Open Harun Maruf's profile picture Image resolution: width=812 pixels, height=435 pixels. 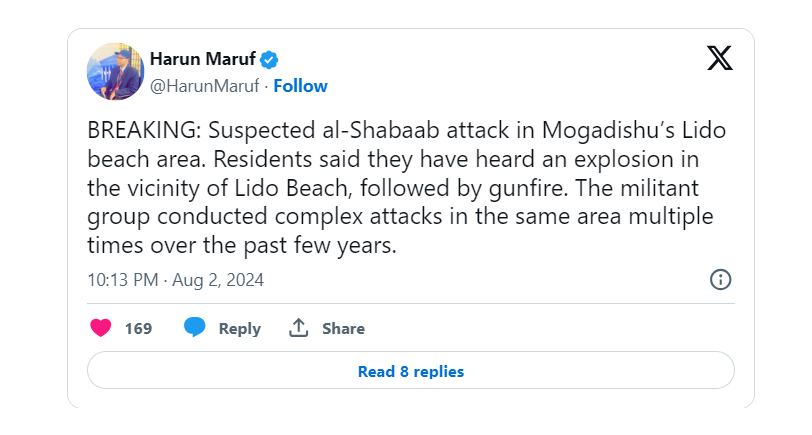coord(116,71)
